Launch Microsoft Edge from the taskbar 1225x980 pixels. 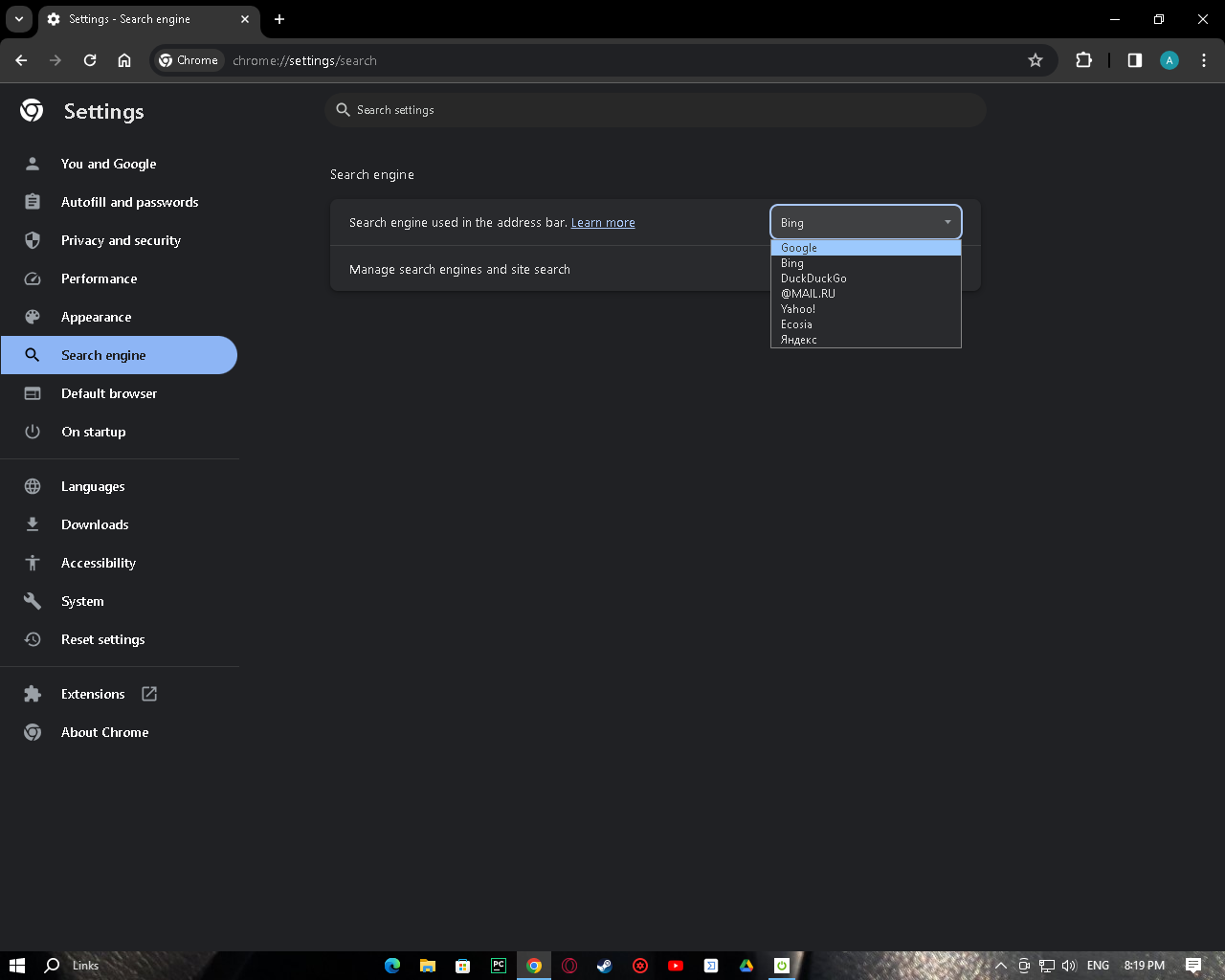(392, 966)
